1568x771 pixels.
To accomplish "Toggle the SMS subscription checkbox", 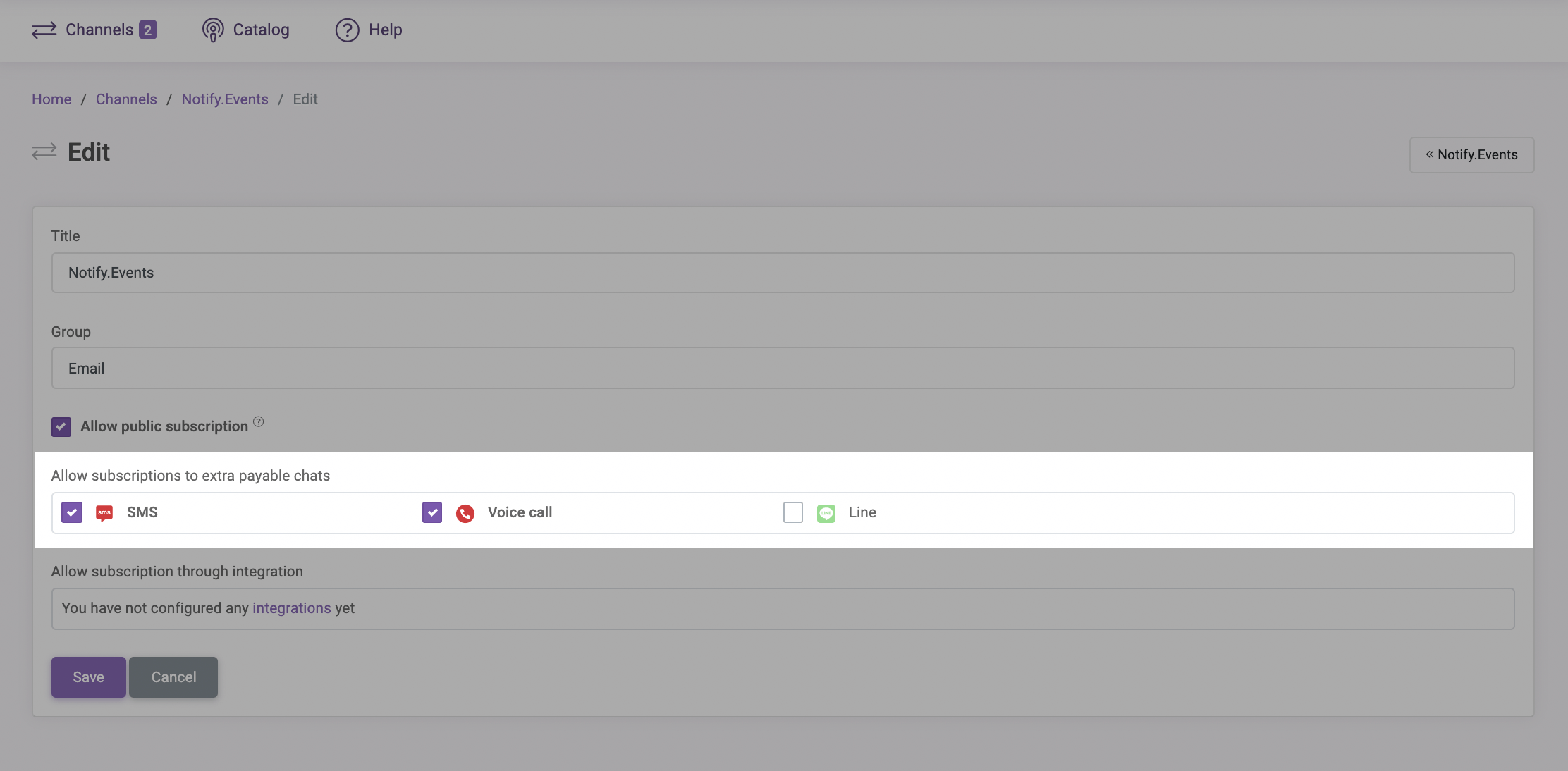I will click(71, 512).
